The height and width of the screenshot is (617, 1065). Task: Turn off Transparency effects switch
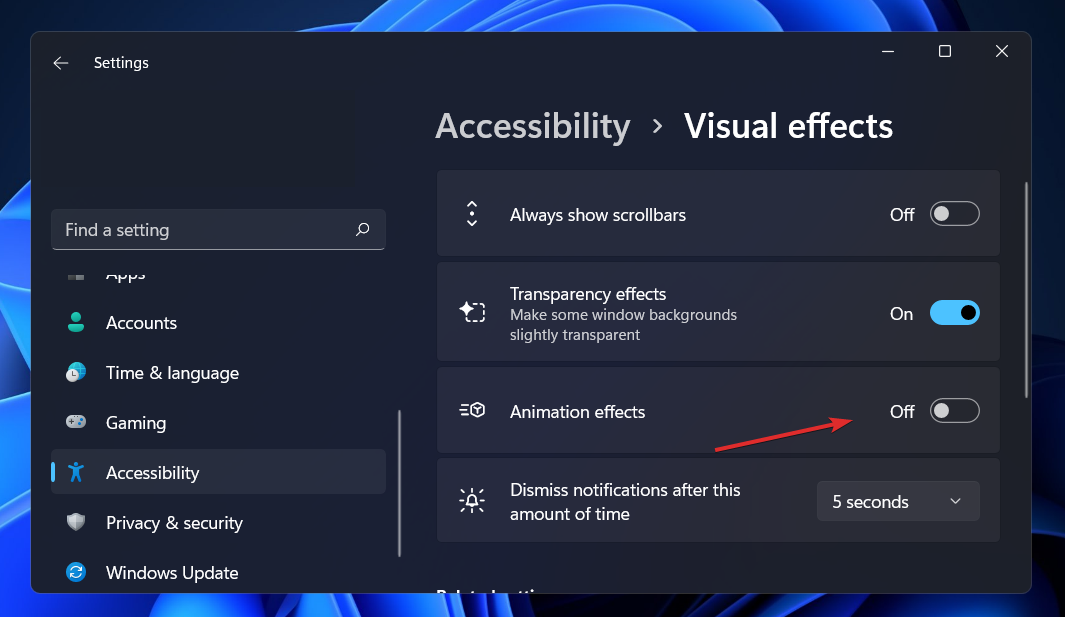(954, 313)
